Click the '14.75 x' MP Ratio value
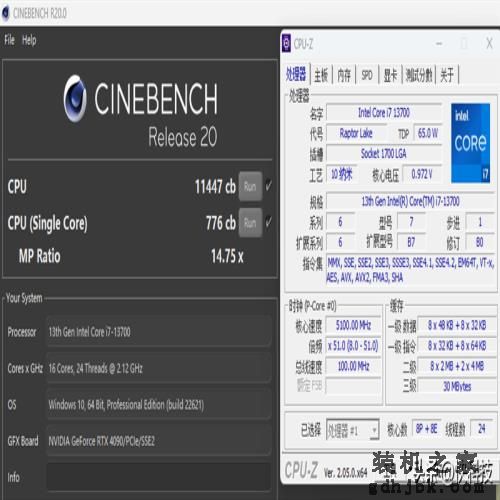The height and width of the screenshot is (500, 500). tap(227, 256)
